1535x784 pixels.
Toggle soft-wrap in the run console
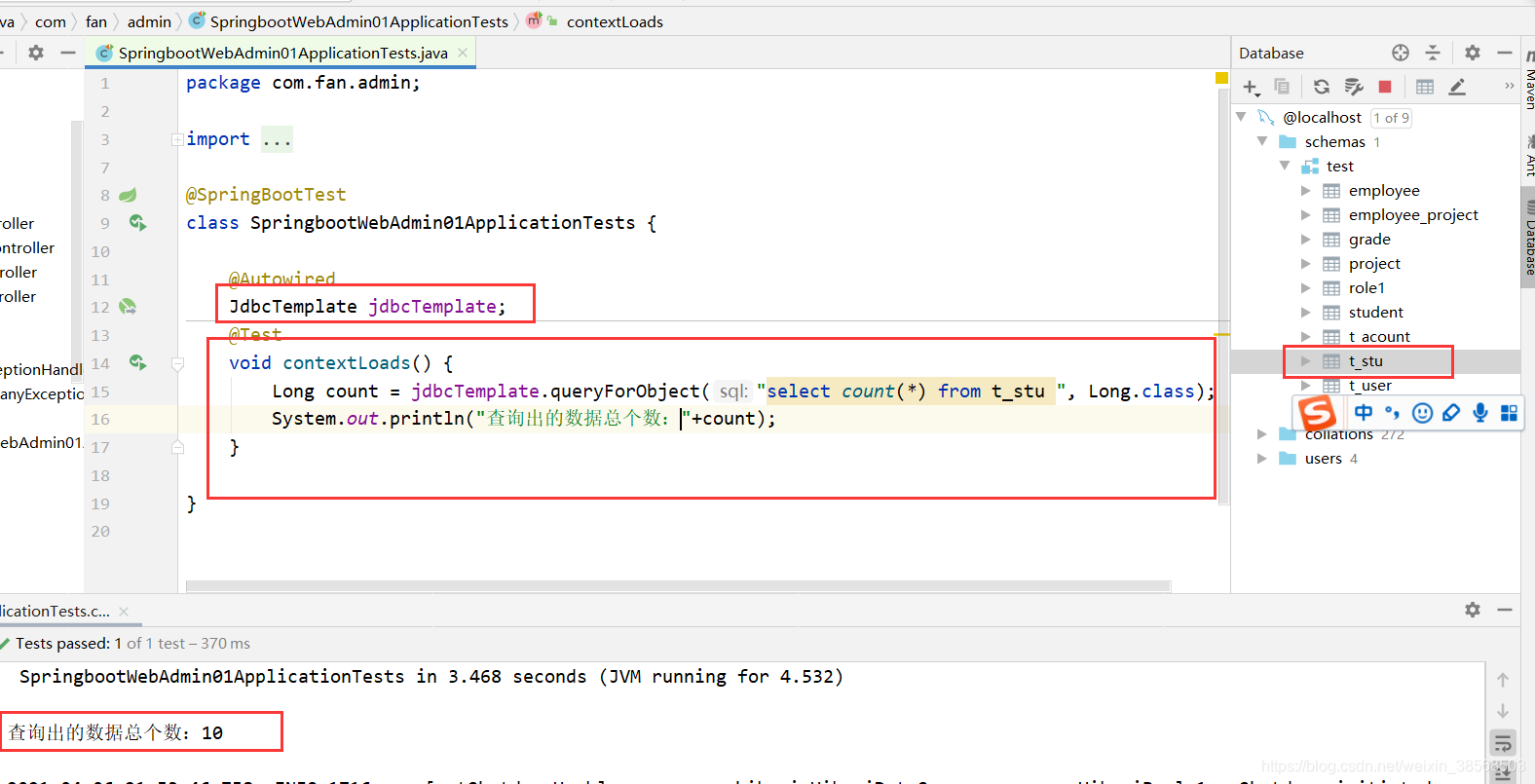(x=1503, y=742)
